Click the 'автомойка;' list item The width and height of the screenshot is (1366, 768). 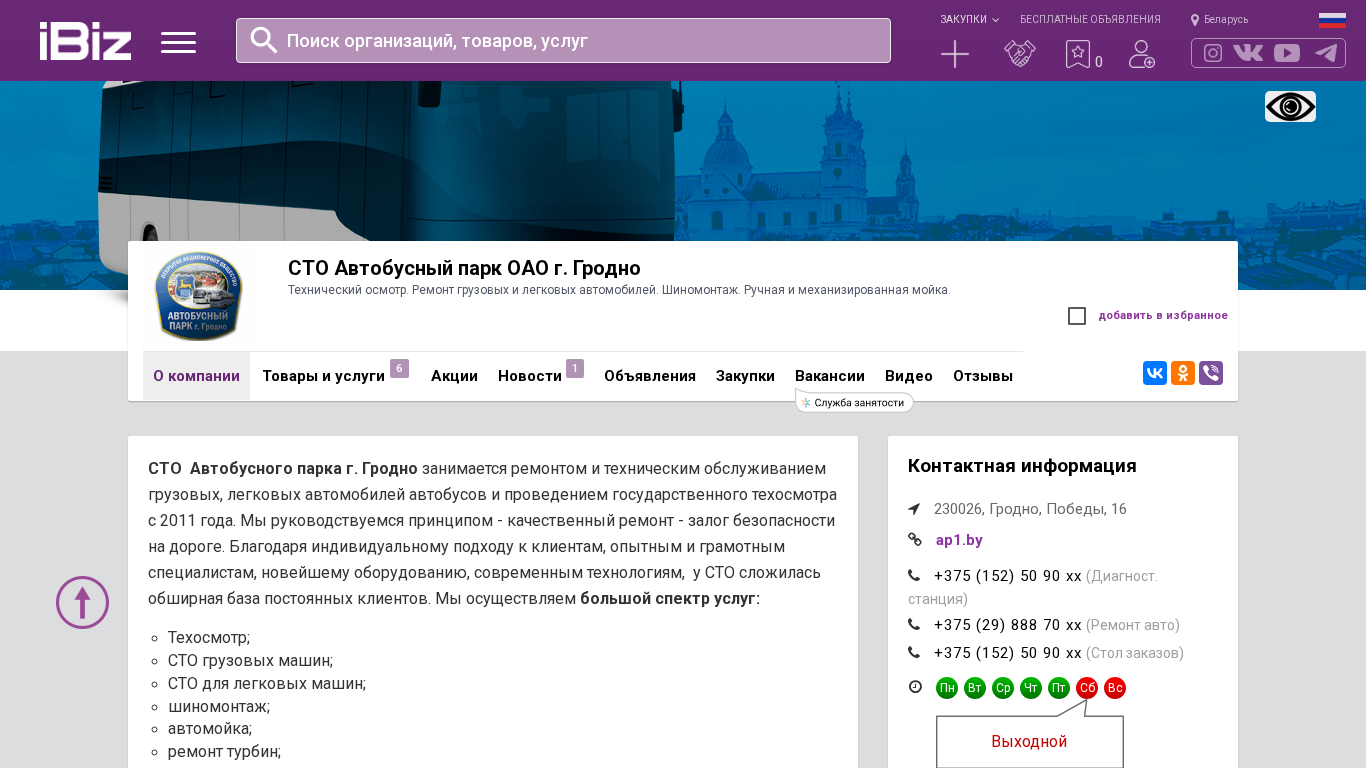click(x=210, y=728)
